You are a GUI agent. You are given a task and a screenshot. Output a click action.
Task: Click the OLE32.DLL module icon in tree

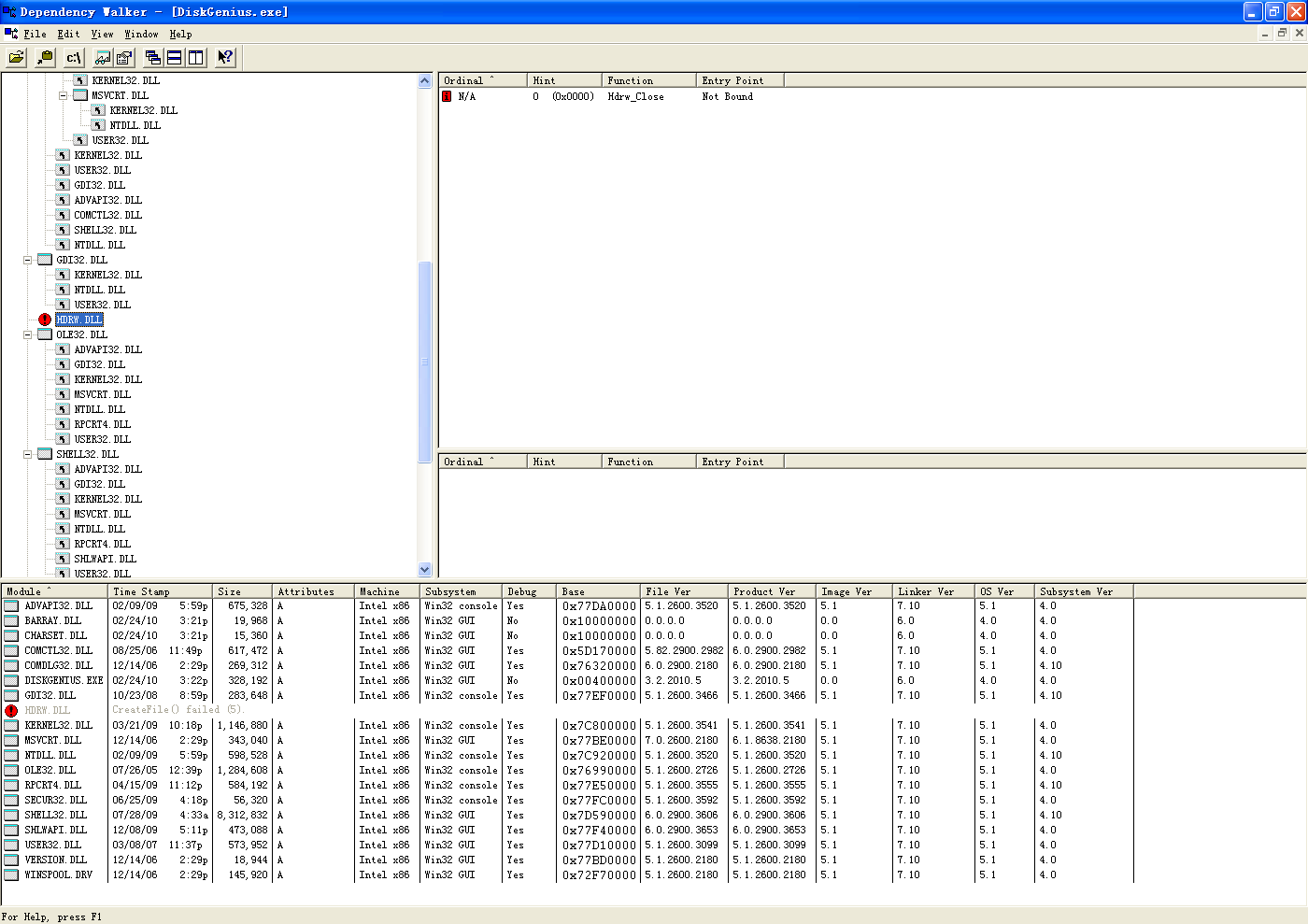45,334
